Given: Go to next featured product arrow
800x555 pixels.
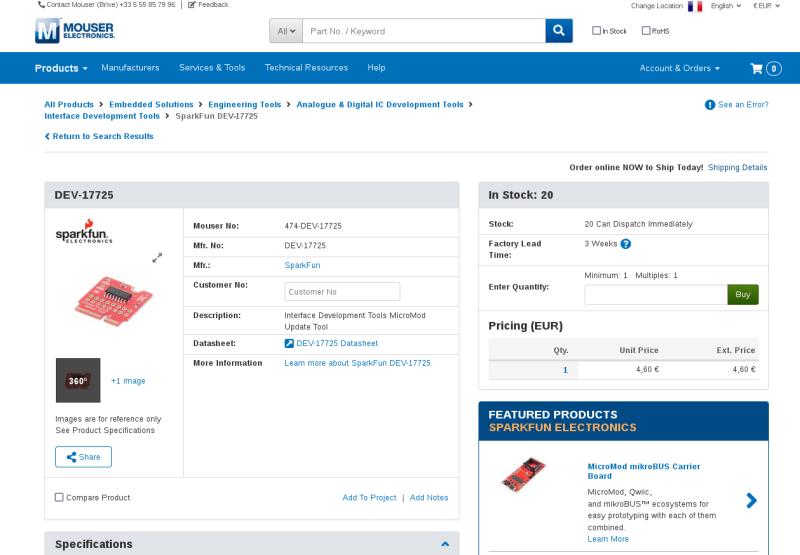Looking at the screenshot, I should tap(751, 500).
